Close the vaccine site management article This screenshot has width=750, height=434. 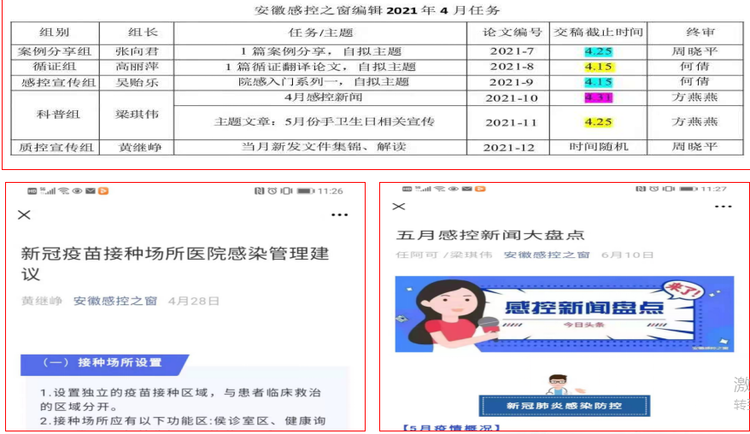click(25, 215)
